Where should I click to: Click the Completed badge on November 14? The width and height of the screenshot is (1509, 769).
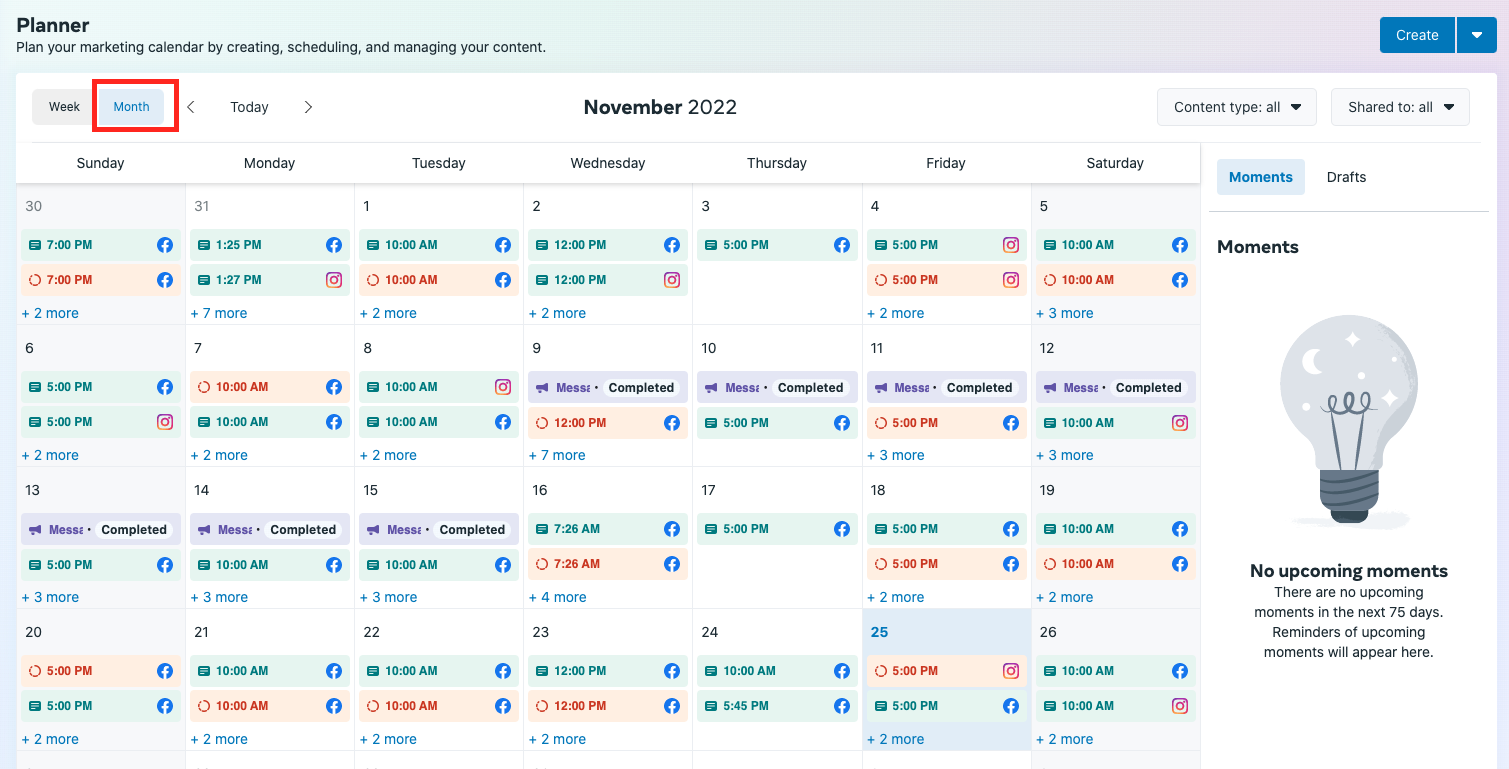[x=303, y=530]
